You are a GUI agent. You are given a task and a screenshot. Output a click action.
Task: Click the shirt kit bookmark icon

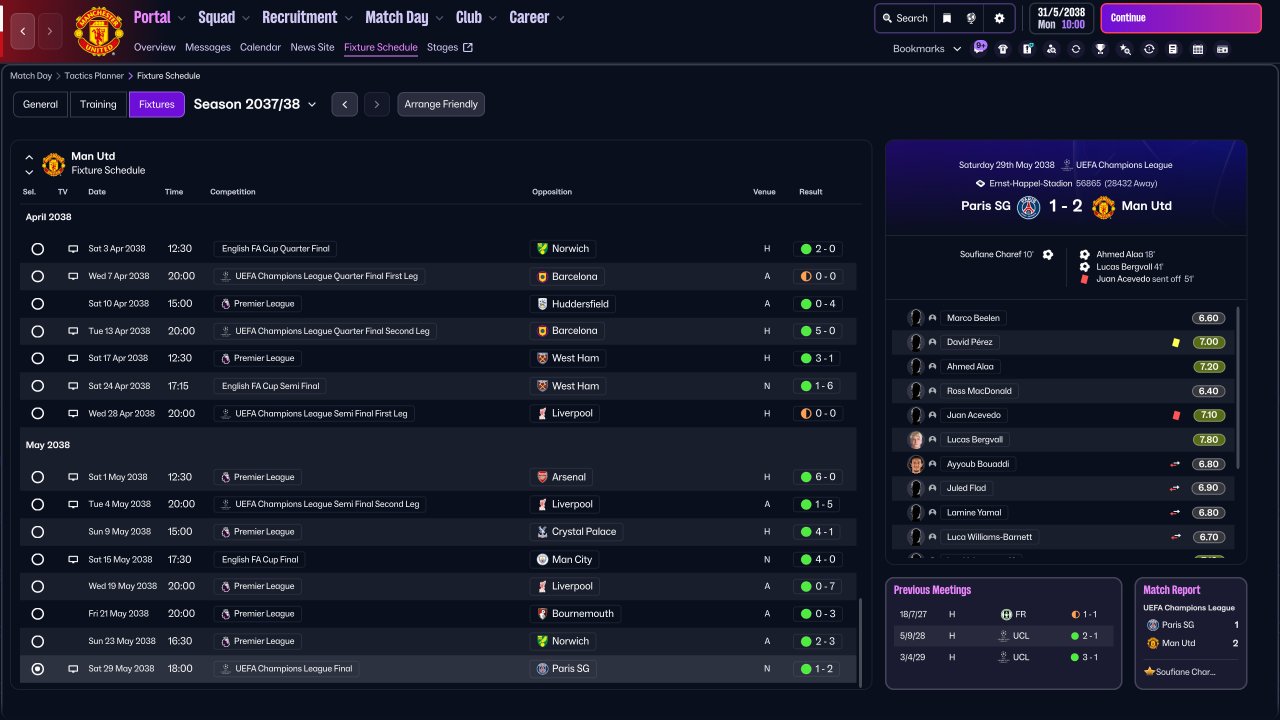click(1003, 49)
